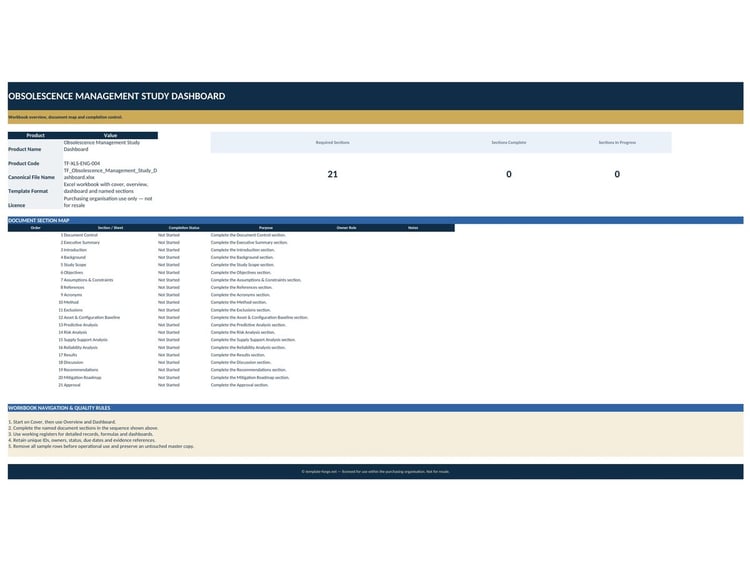This screenshot has height=562, width=750.
Task: Select the Mitigation Roadmap purpose text
Action: [250, 378]
